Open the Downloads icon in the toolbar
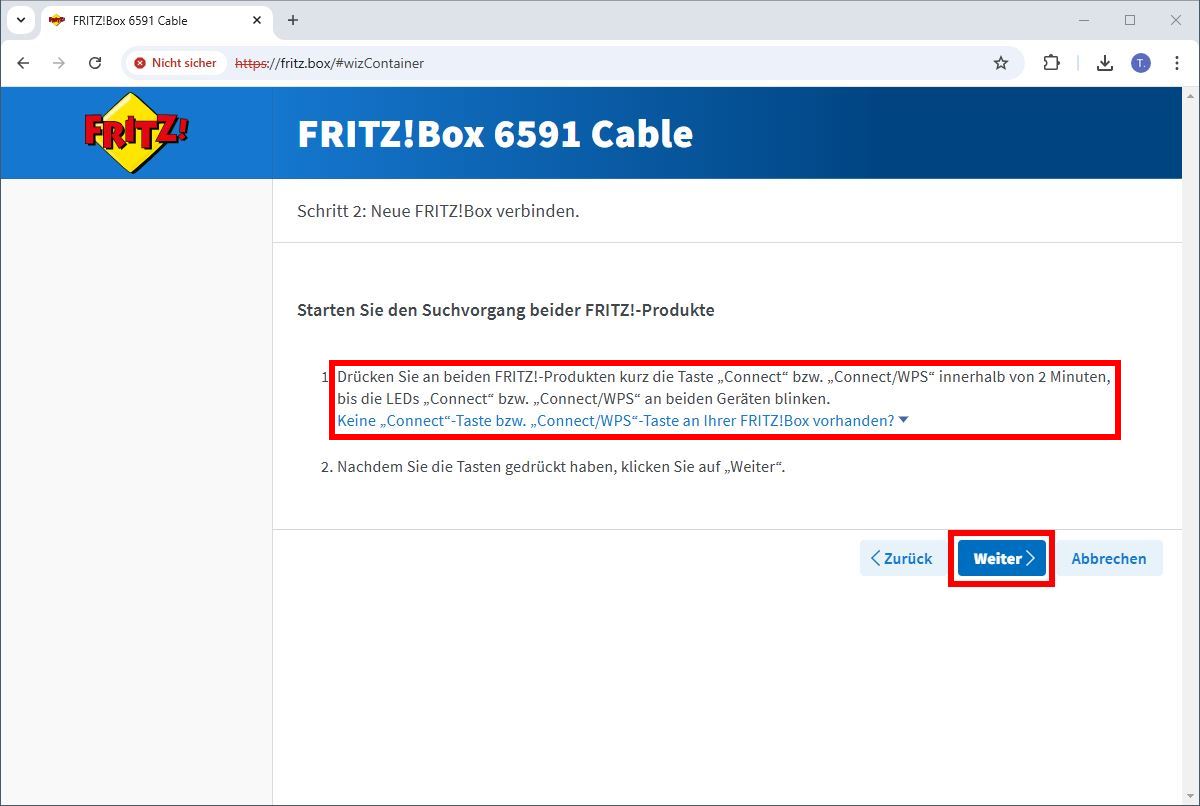Viewport: 1200px width, 806px height. pyautogui.click(x=1104, y=62)
